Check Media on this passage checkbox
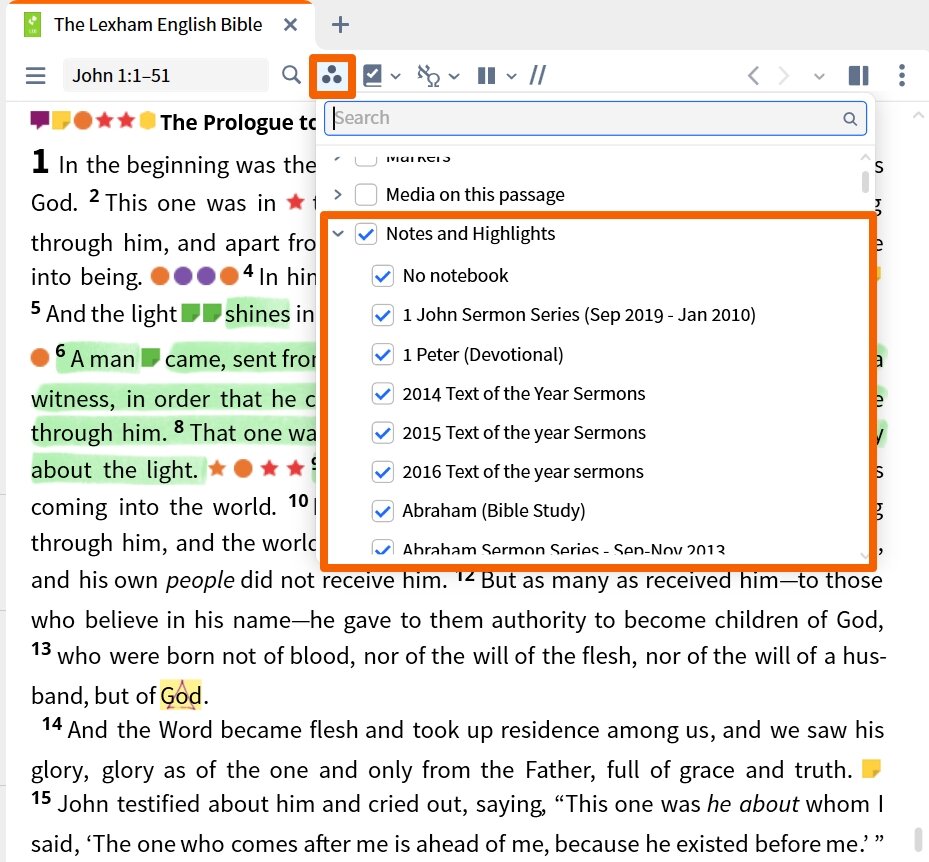929x862 pixels. pos(366,194)
